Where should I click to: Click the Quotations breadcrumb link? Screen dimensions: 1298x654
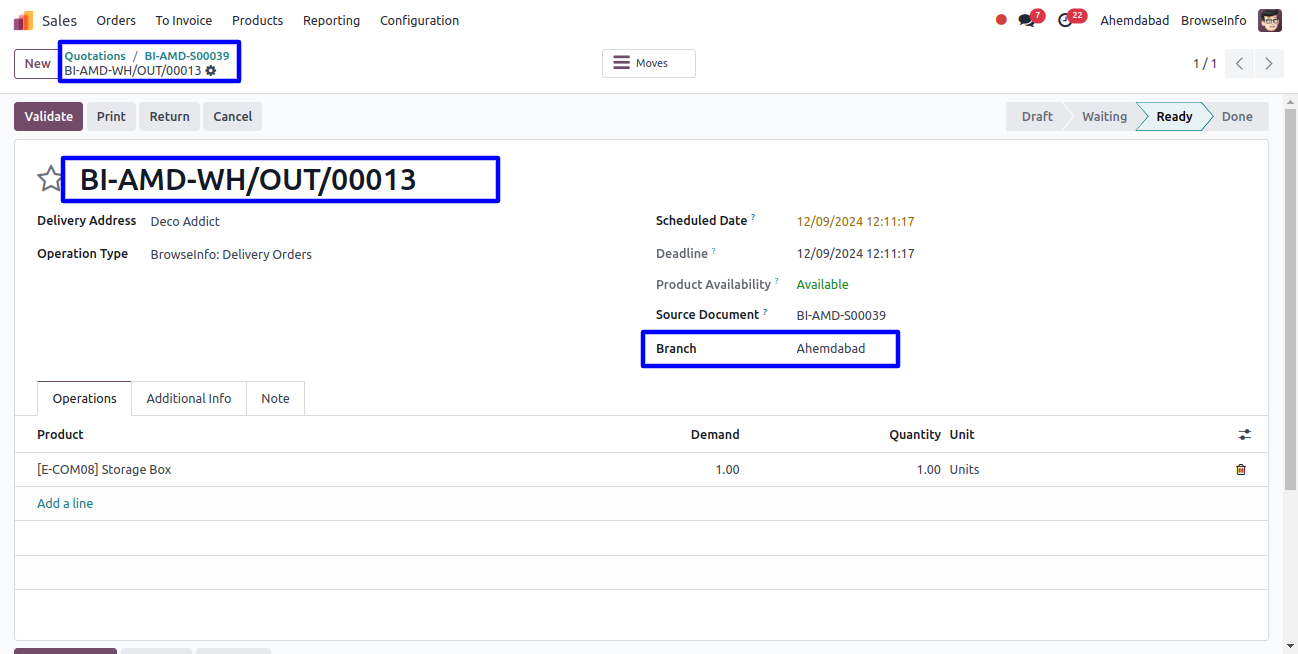pos(95,56)
